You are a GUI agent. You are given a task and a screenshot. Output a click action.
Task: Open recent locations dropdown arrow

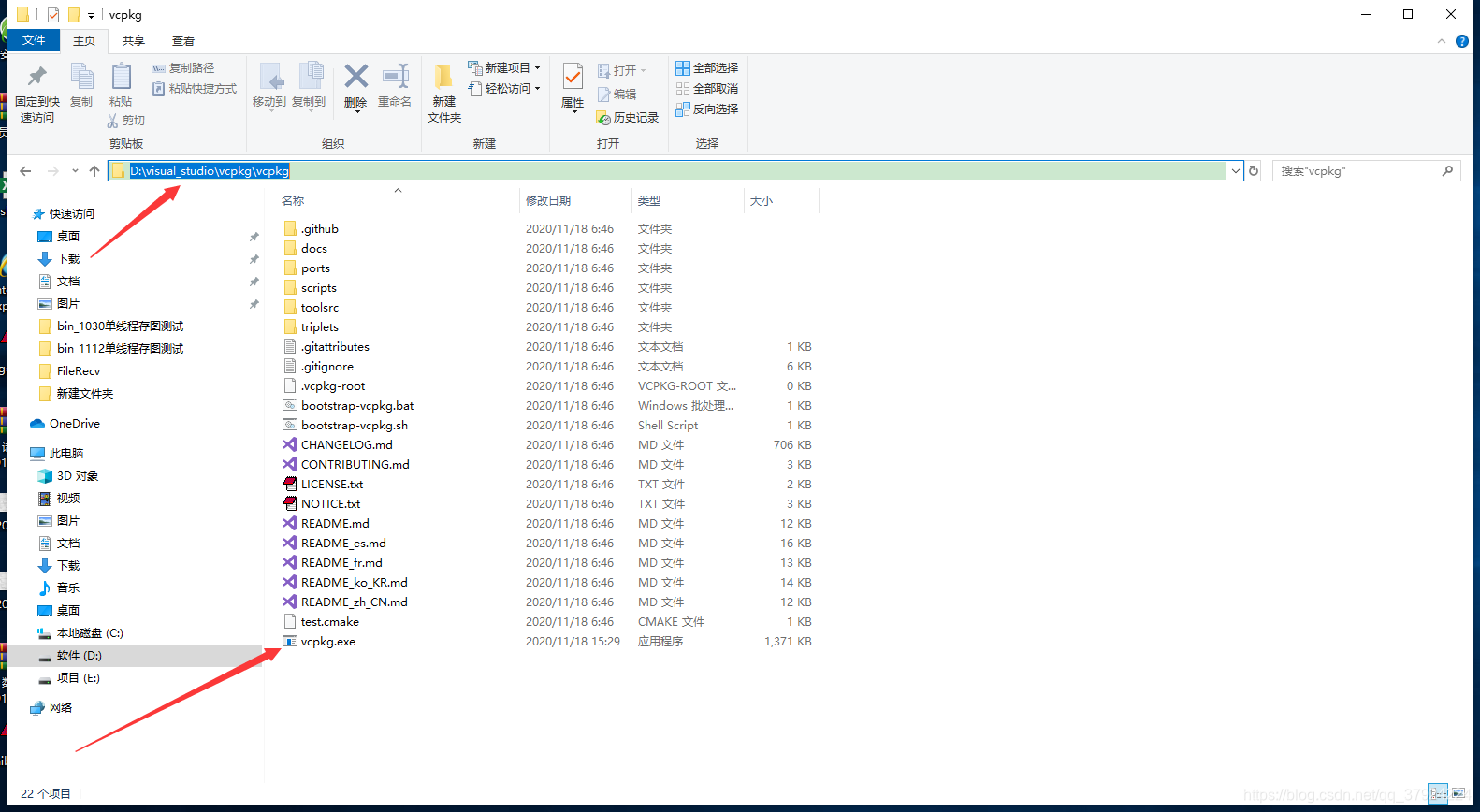pos(75,171)
